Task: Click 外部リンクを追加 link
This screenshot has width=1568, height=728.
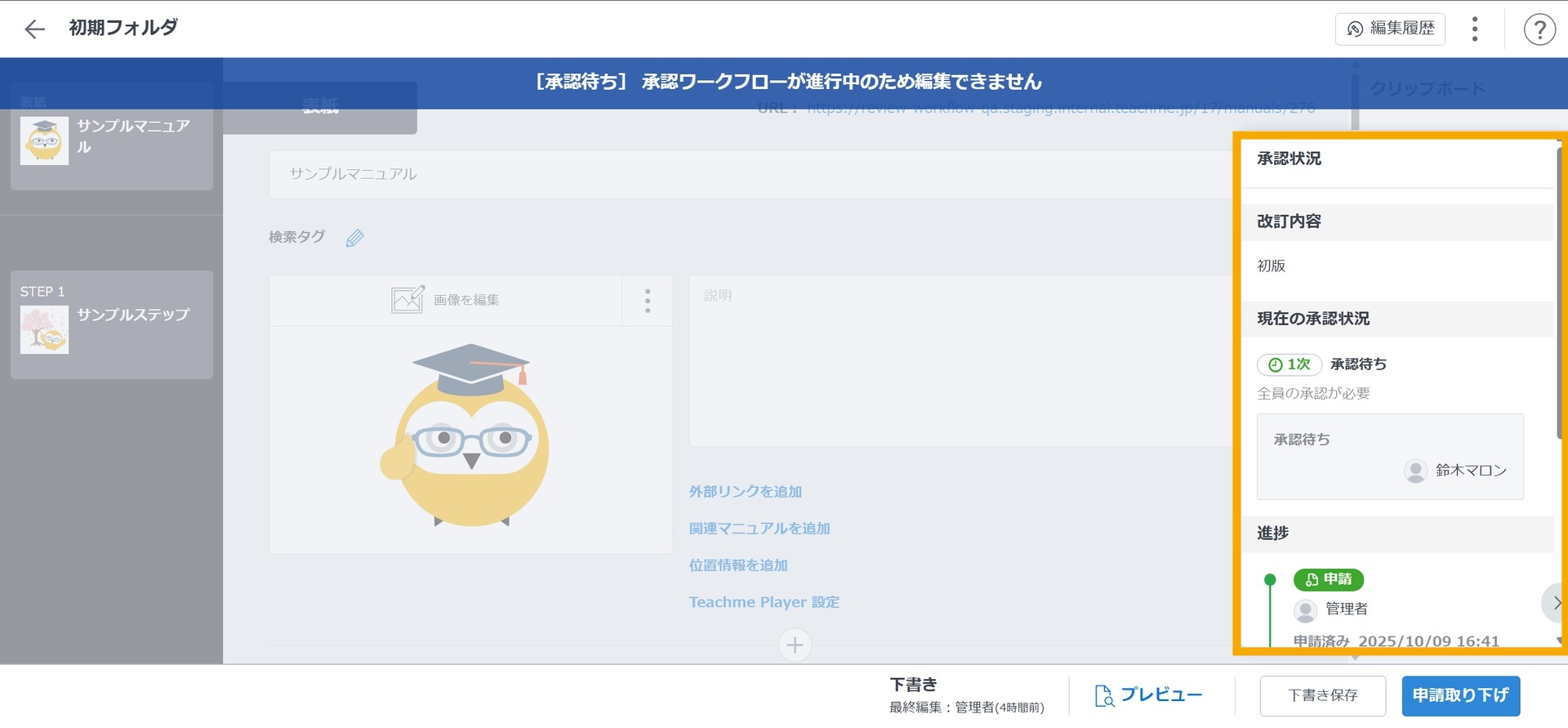Action: pyautogui.click(x=745, y=492)
